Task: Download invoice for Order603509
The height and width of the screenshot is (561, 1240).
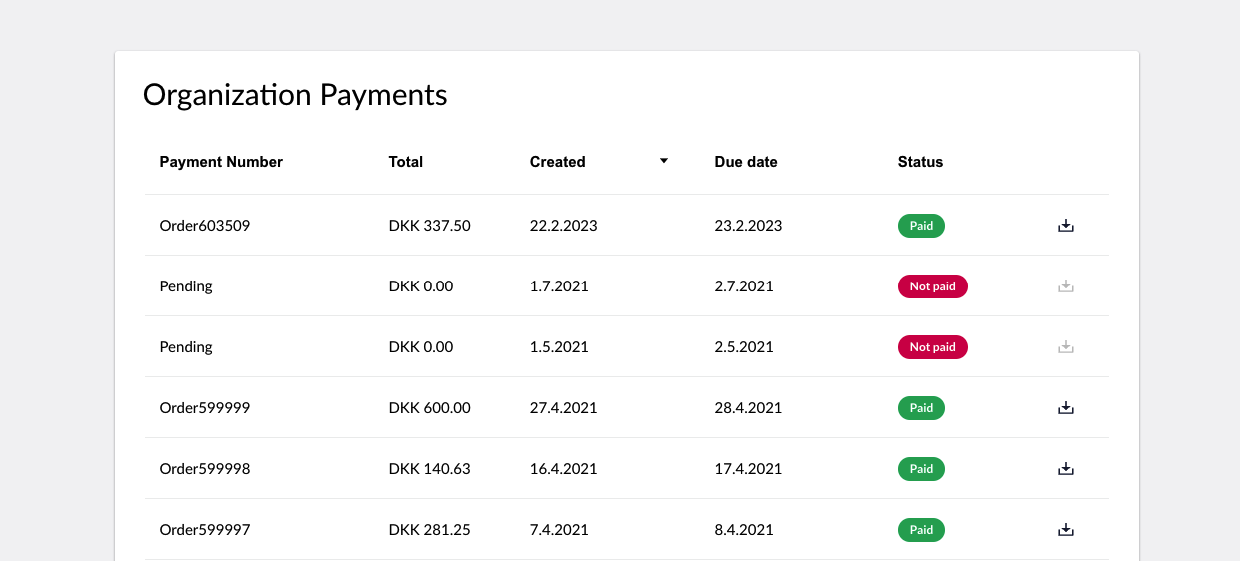Action: tap(1066, 226)
